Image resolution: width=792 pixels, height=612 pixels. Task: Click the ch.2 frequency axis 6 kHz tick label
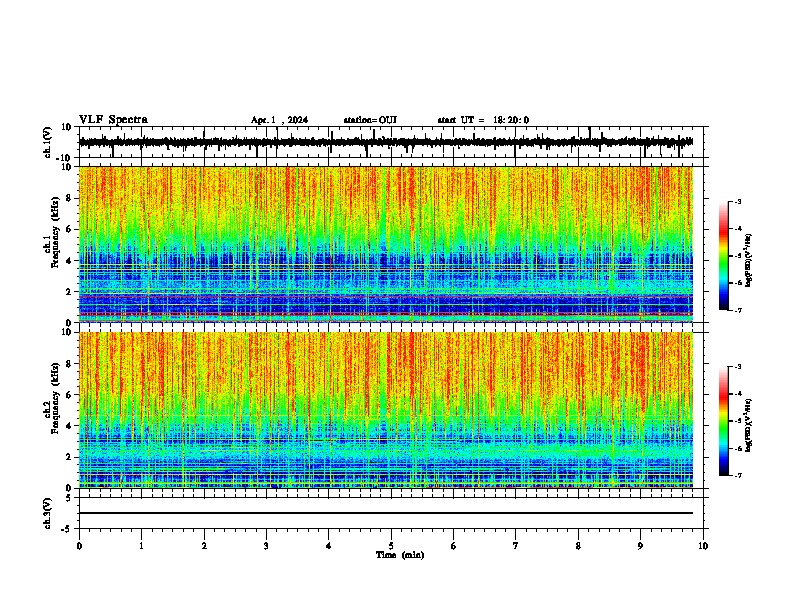[x=69, y=395]
